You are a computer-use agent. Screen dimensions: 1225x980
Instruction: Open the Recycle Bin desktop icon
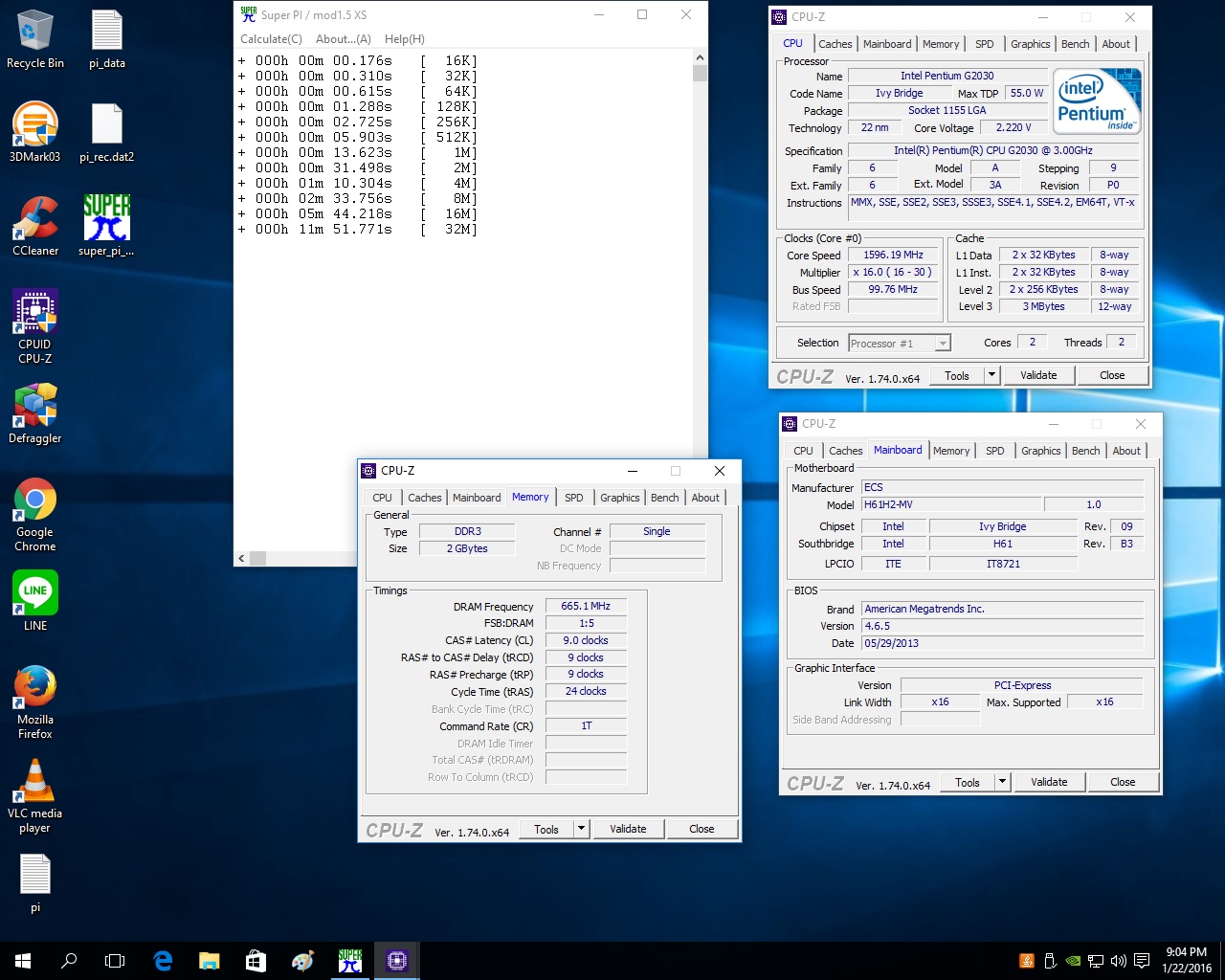[x=34, y=38]
